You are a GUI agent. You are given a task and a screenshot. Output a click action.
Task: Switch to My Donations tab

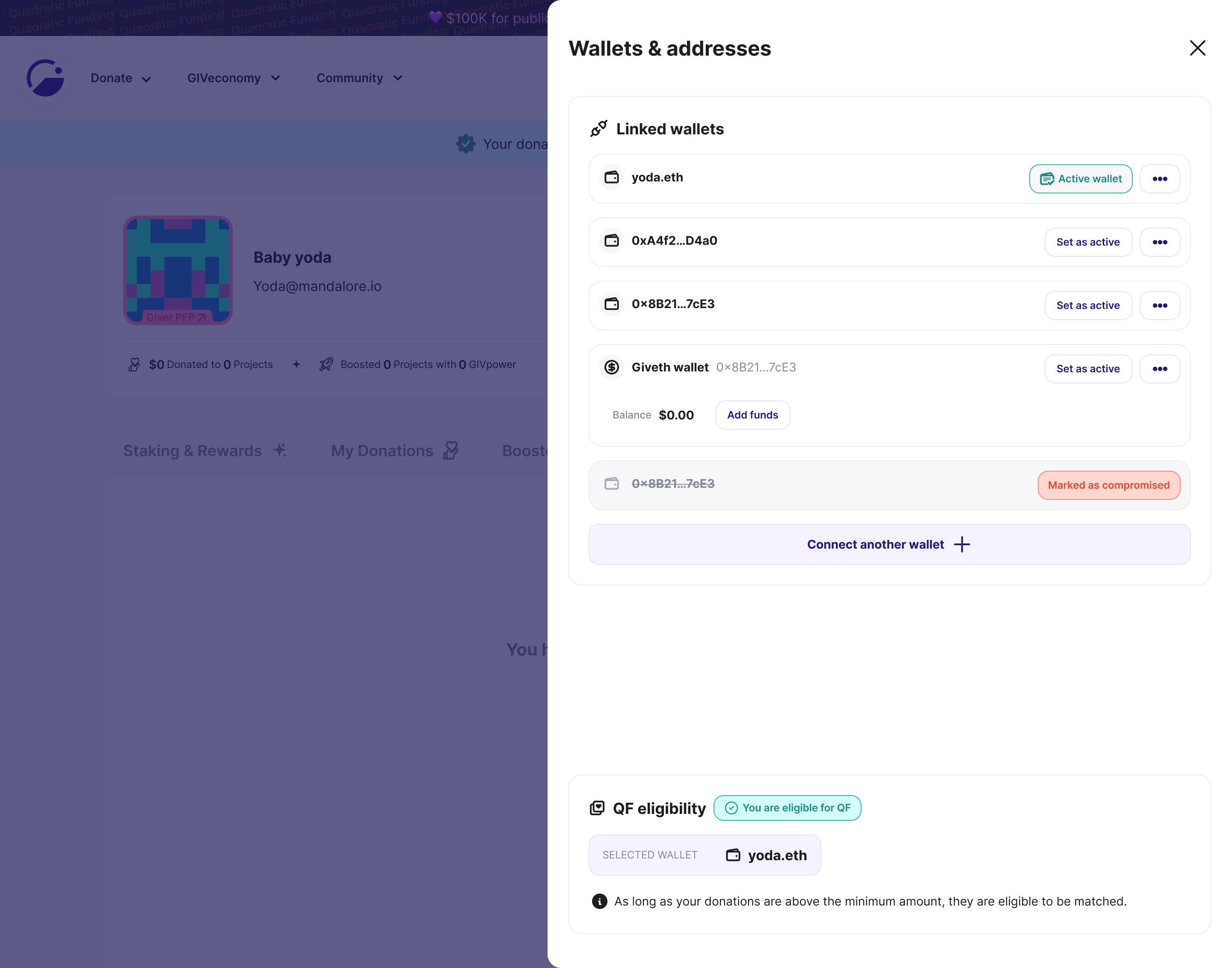tap(395, 451)
